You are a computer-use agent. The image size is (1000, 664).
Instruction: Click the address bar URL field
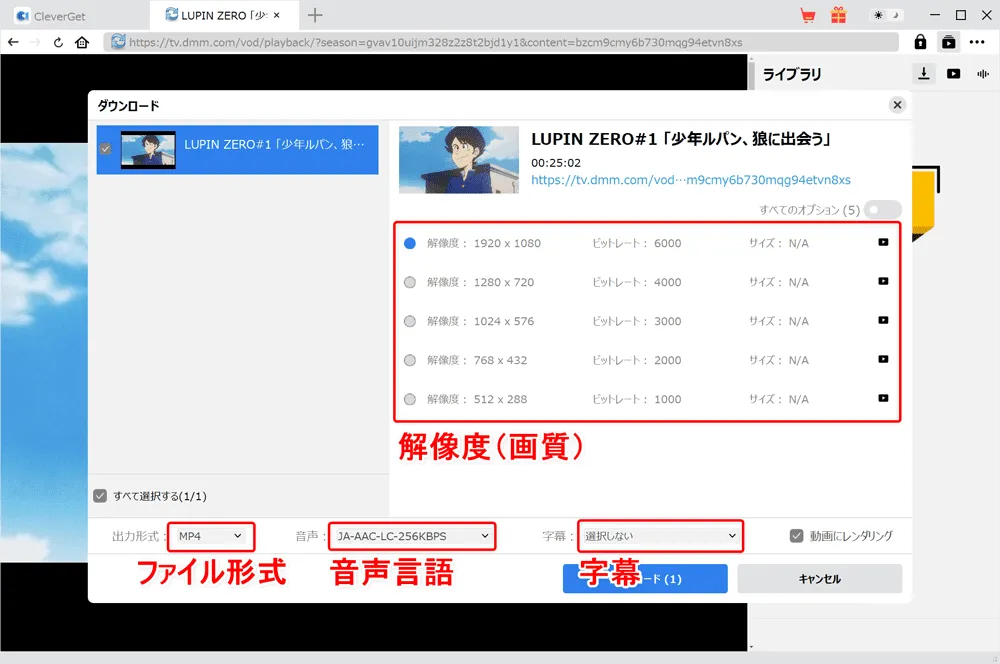click(x=501, y=42)
